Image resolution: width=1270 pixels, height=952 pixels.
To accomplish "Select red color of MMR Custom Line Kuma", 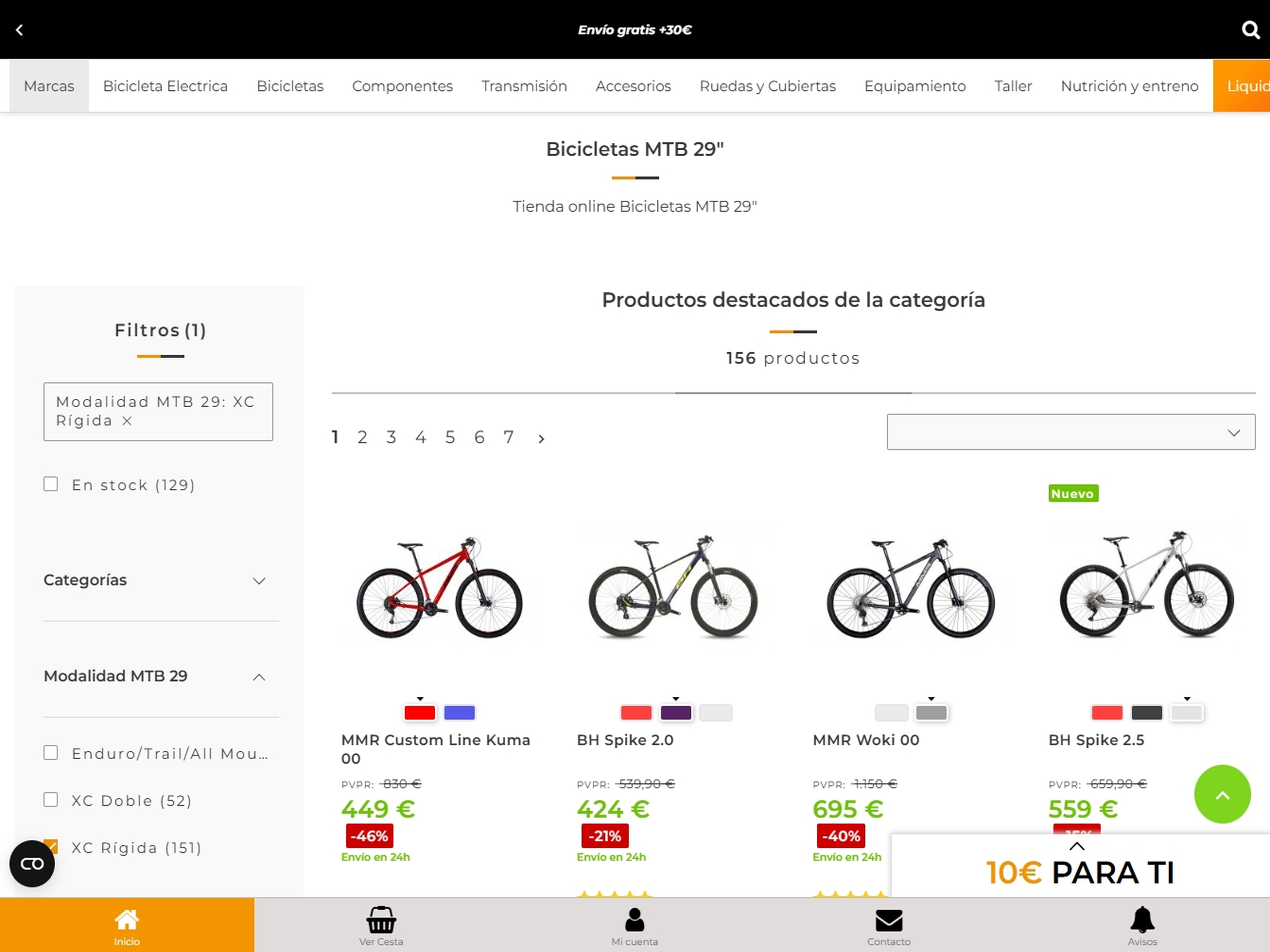I will coord(420,713).
